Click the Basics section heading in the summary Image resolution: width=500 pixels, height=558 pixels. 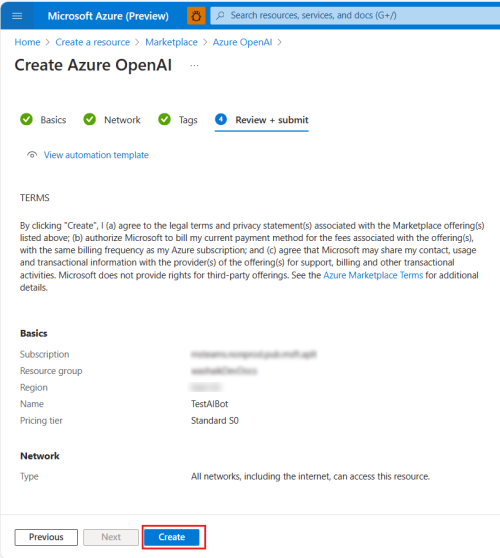click(x=34, y=333)
